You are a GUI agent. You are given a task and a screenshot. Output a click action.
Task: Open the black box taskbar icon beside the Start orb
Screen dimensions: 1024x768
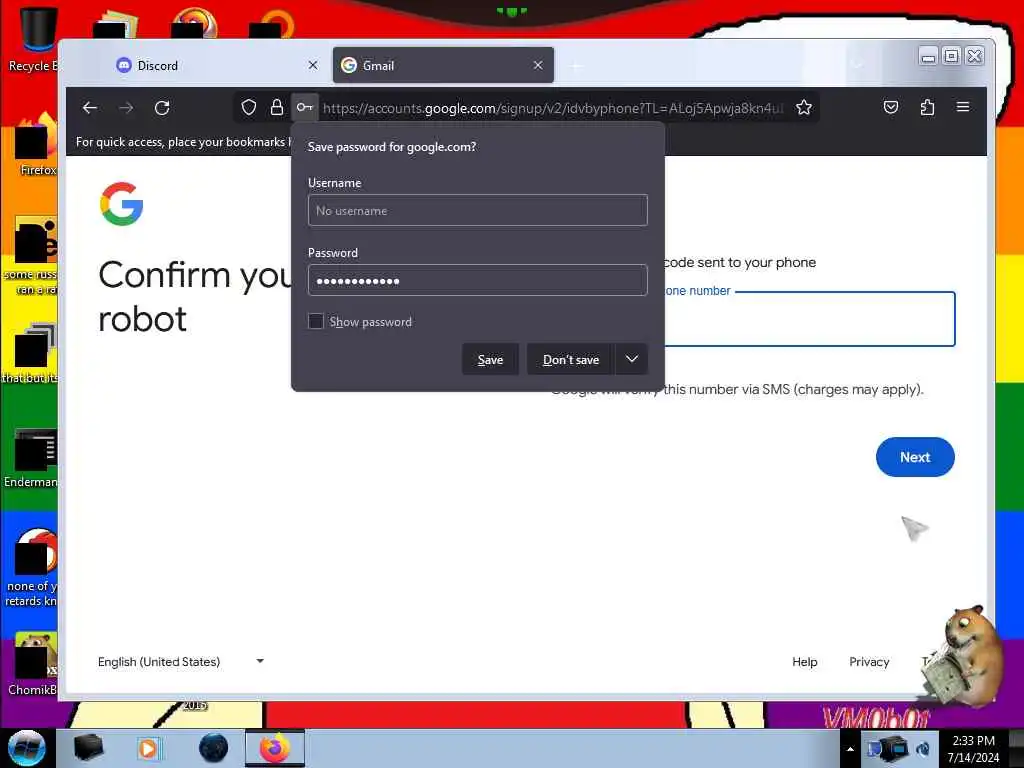[88, 748]
